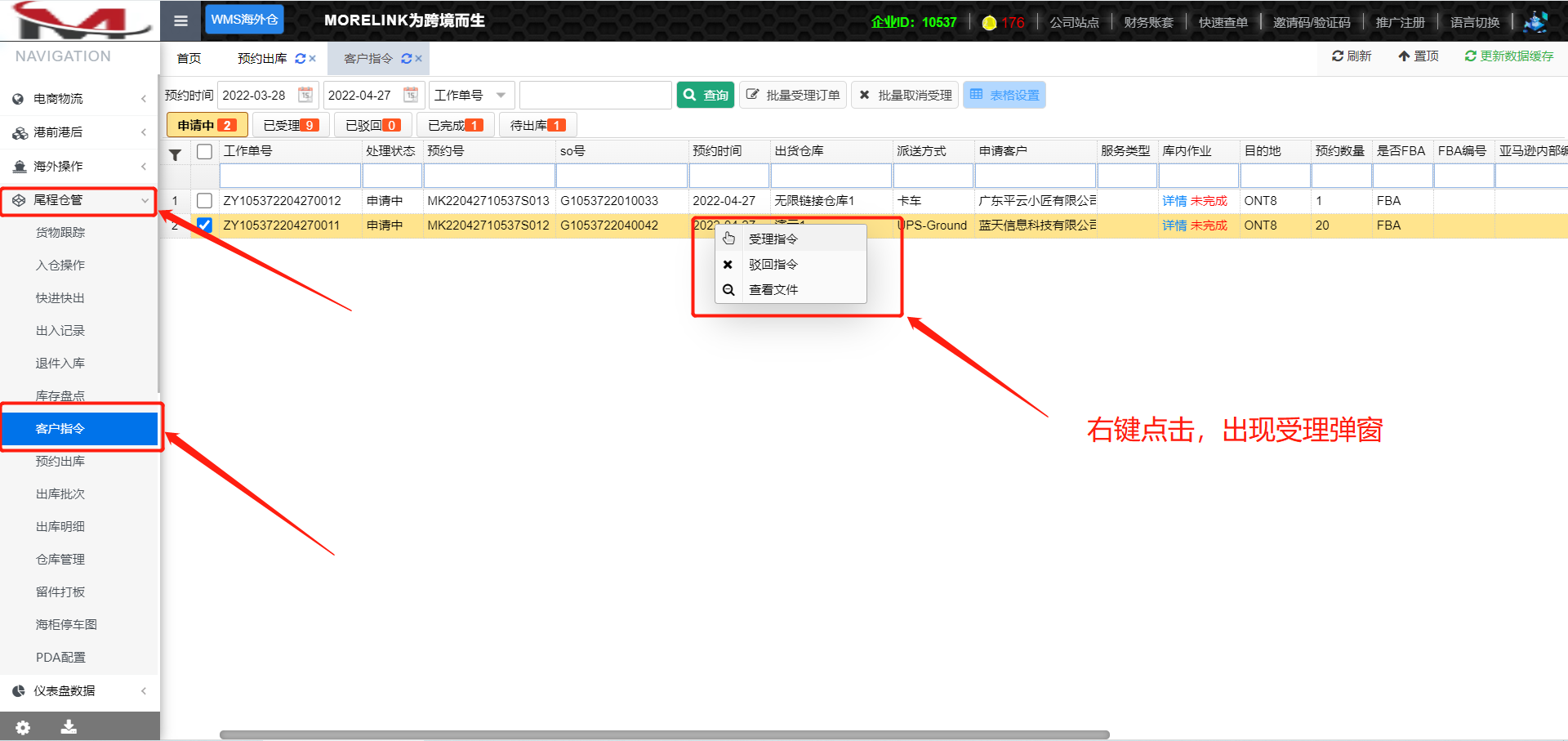Click the user avatar icon at top right
This screenshot has width=1568, height=741.
point(1535,22)
